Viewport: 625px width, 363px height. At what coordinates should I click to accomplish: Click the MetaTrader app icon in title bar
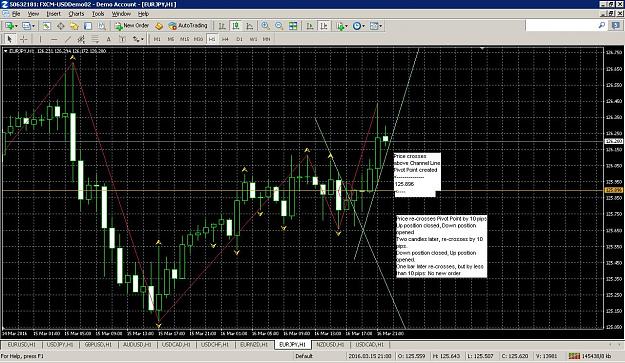coord(5,4)
